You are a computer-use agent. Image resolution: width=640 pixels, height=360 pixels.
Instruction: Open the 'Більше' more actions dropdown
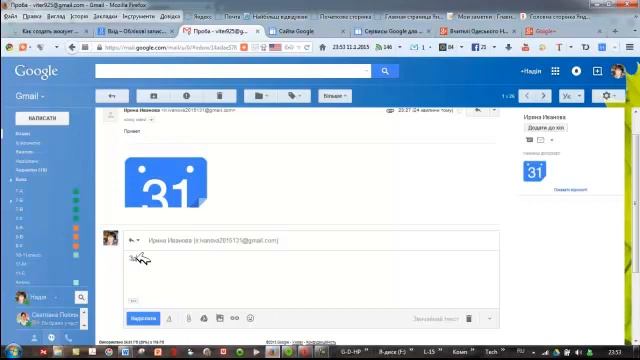335,96
